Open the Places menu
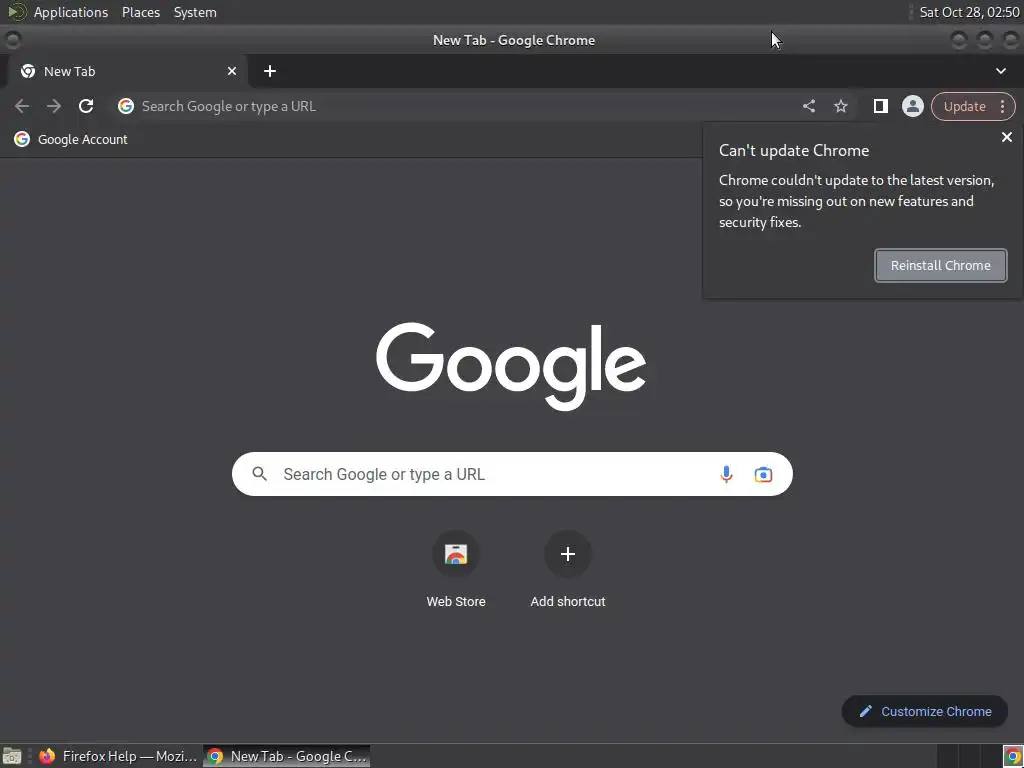The image size is (1024, 768). 141,12
